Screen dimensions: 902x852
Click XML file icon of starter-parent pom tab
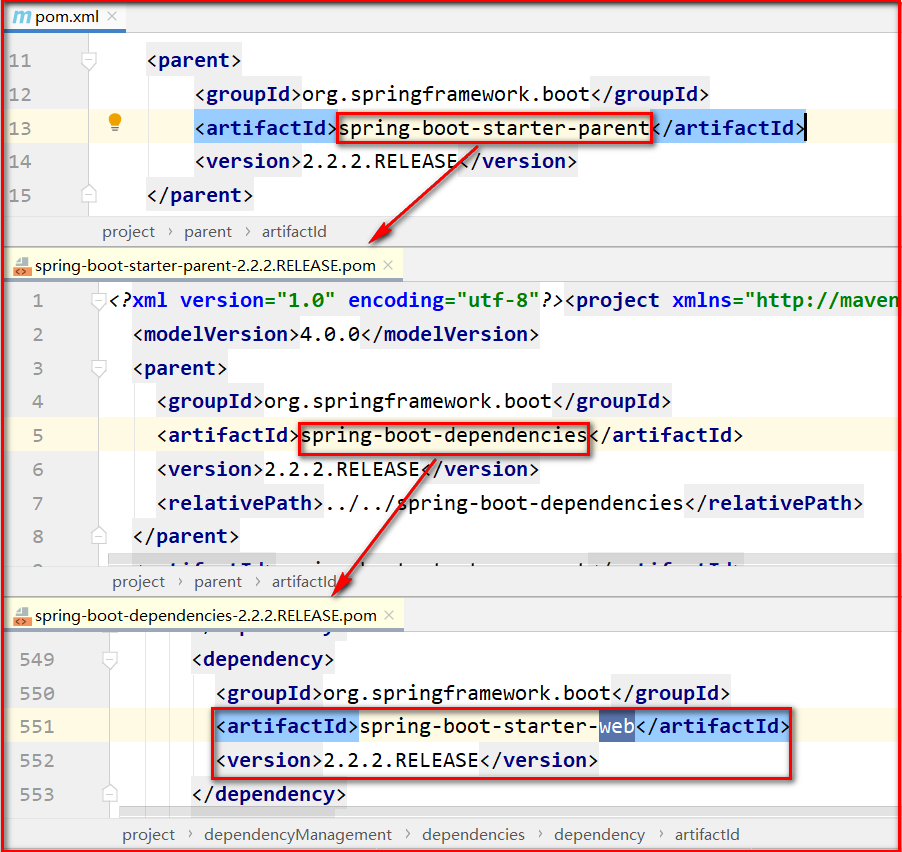pos(21,266)
